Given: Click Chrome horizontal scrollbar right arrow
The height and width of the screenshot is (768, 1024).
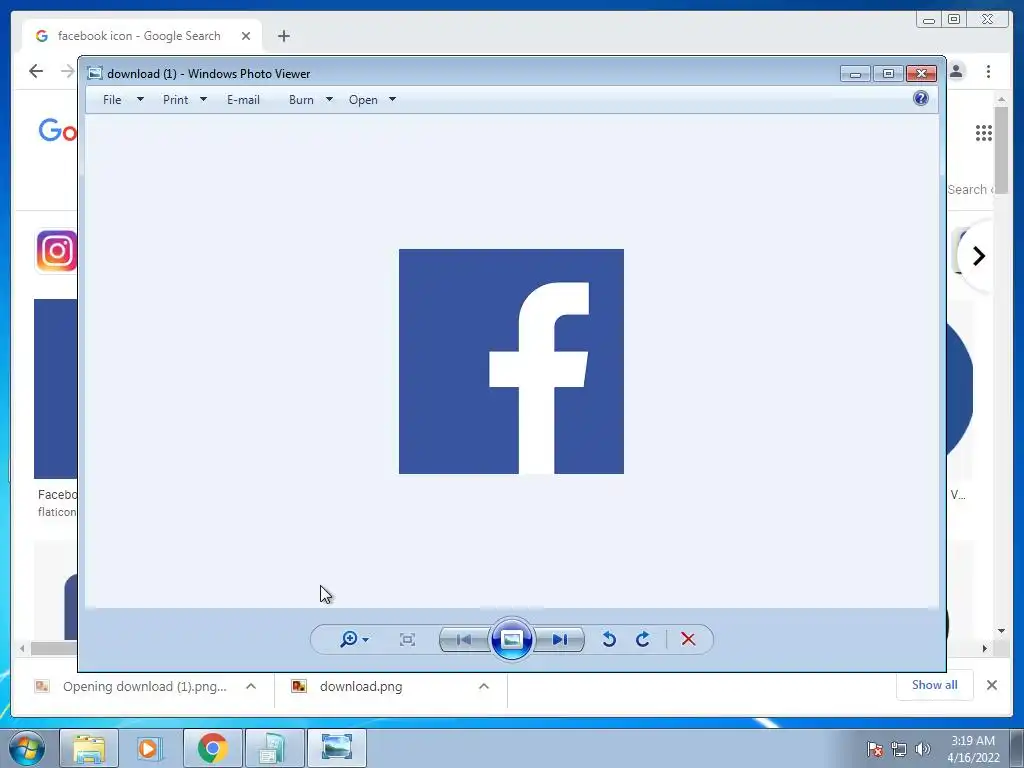Looking at the screenshot, I should click(x=985, y=648).
